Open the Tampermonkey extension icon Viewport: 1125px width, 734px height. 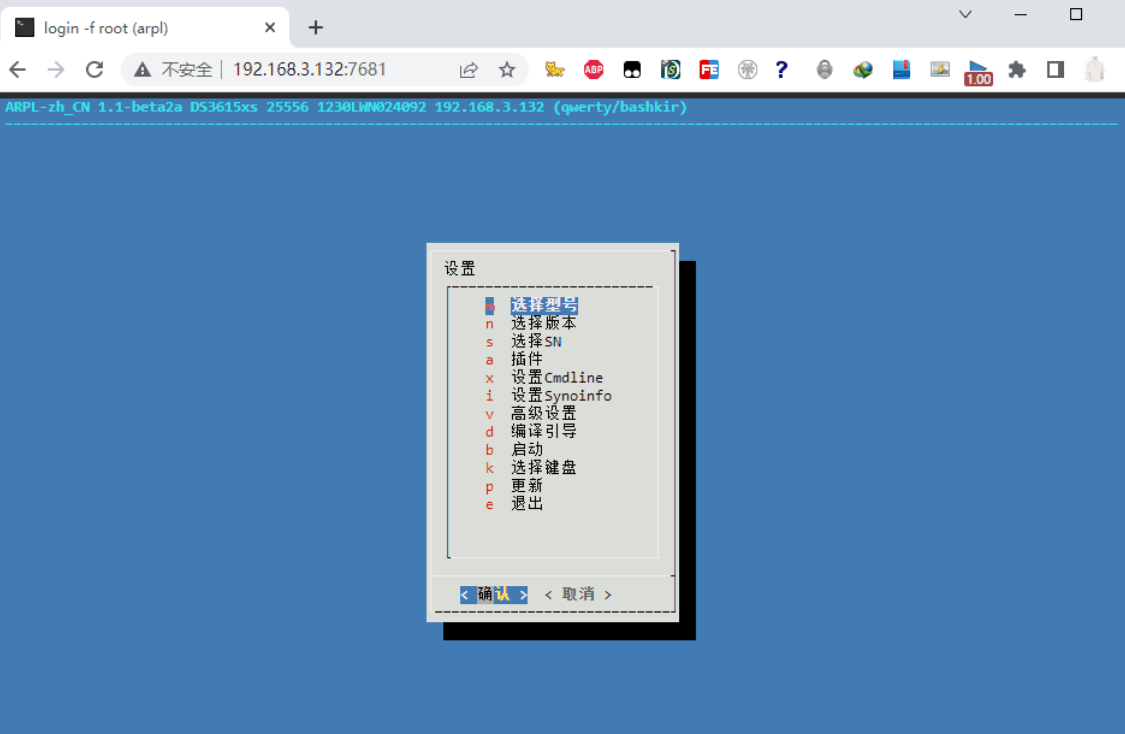pos(632,69)
